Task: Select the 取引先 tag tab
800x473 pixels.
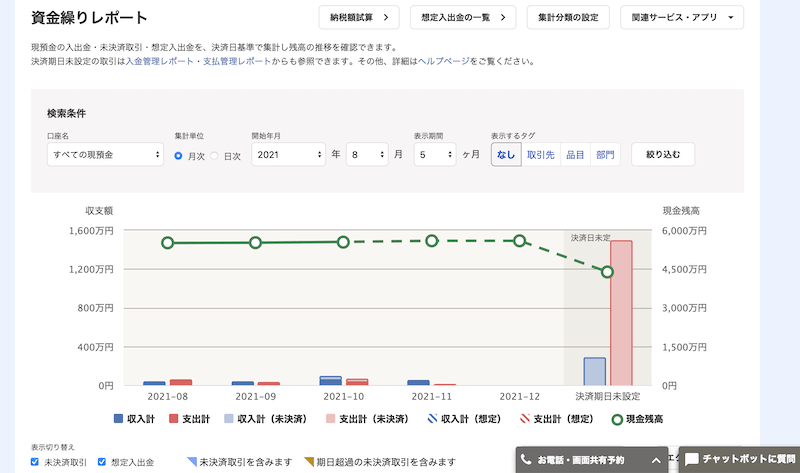Action: pyautogui.click(x=541, y=155)
